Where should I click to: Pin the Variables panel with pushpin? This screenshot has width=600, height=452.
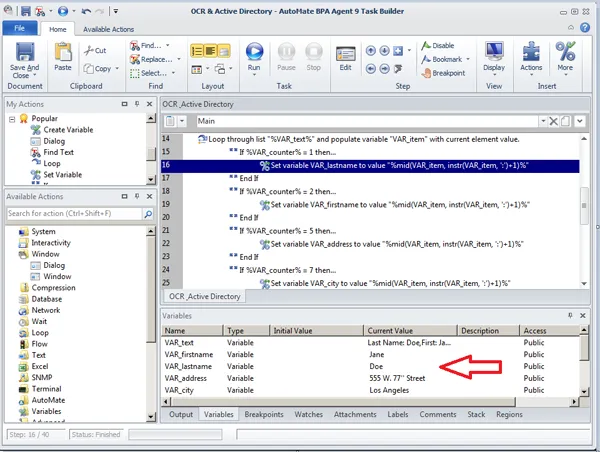coord(572,315)
